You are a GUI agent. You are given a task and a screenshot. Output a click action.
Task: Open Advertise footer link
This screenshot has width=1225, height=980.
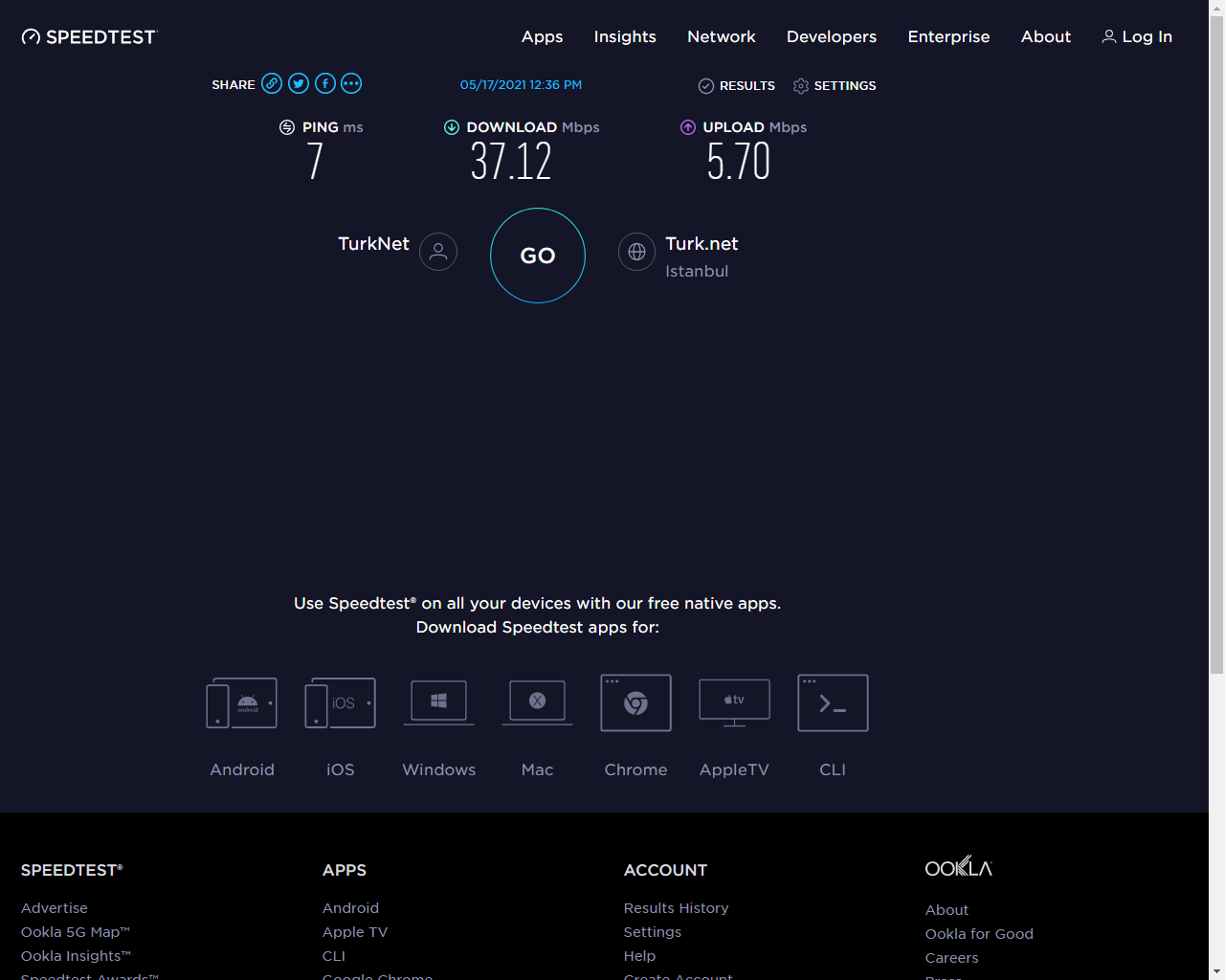(x=55, y=907)
